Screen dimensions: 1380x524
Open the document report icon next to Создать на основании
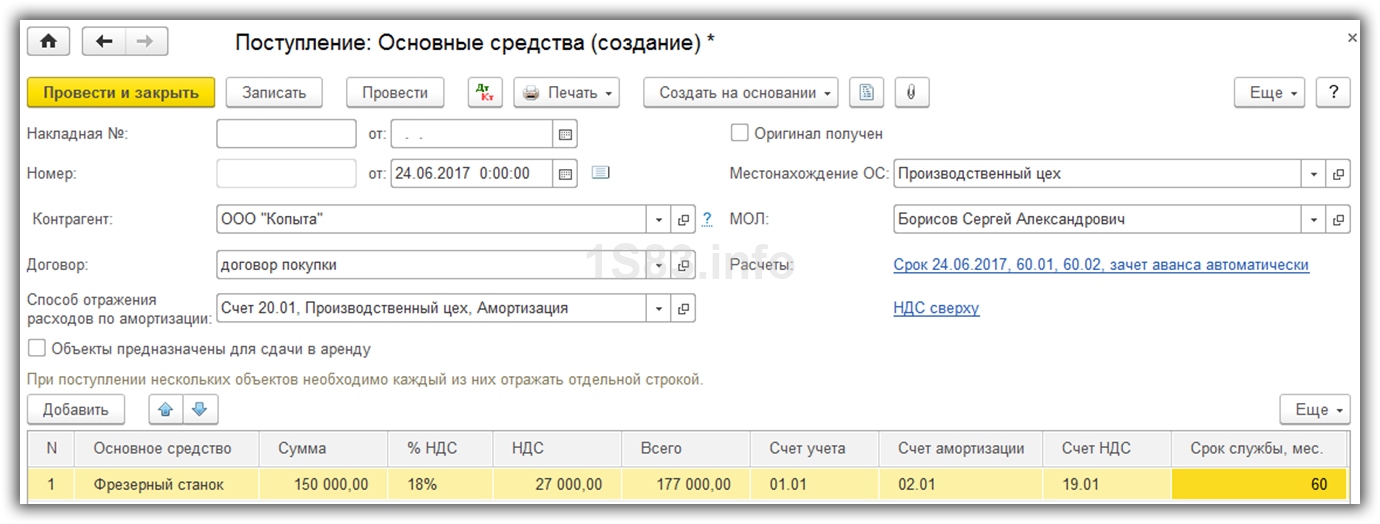(866, 93)
